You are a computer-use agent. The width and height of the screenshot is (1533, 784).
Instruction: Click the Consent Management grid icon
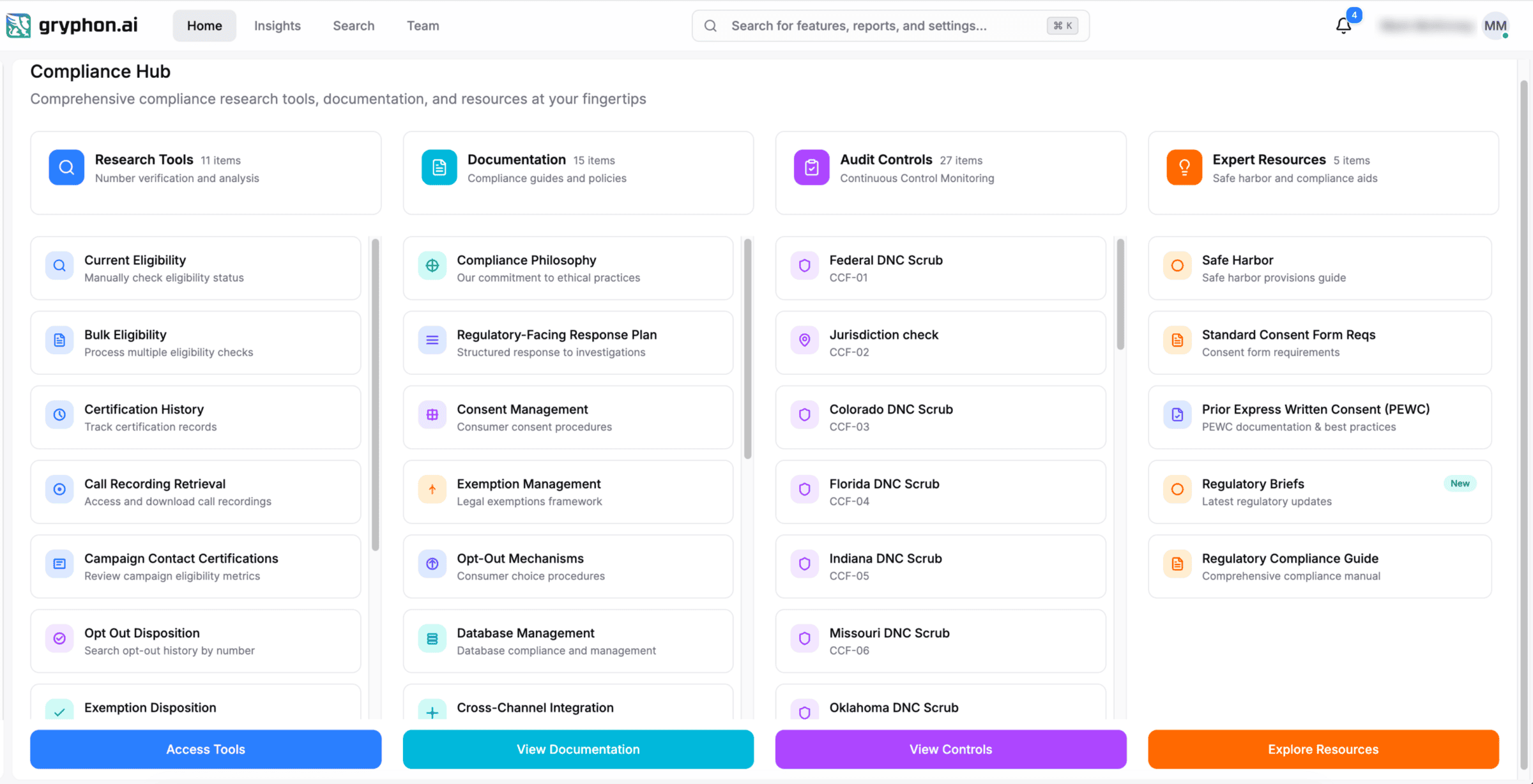[432, 415]
